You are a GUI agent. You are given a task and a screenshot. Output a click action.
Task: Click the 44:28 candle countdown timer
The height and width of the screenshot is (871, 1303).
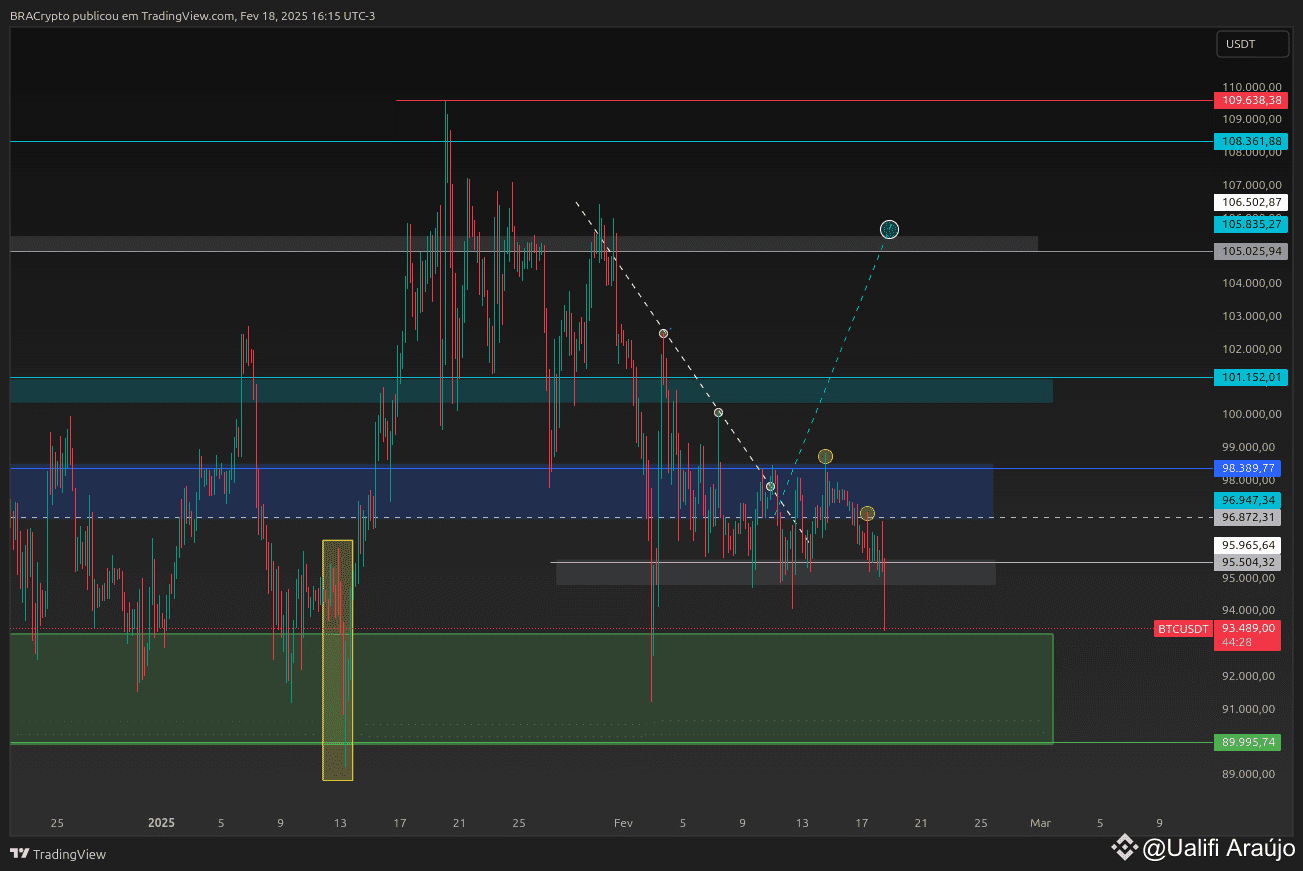[1236, 643]
